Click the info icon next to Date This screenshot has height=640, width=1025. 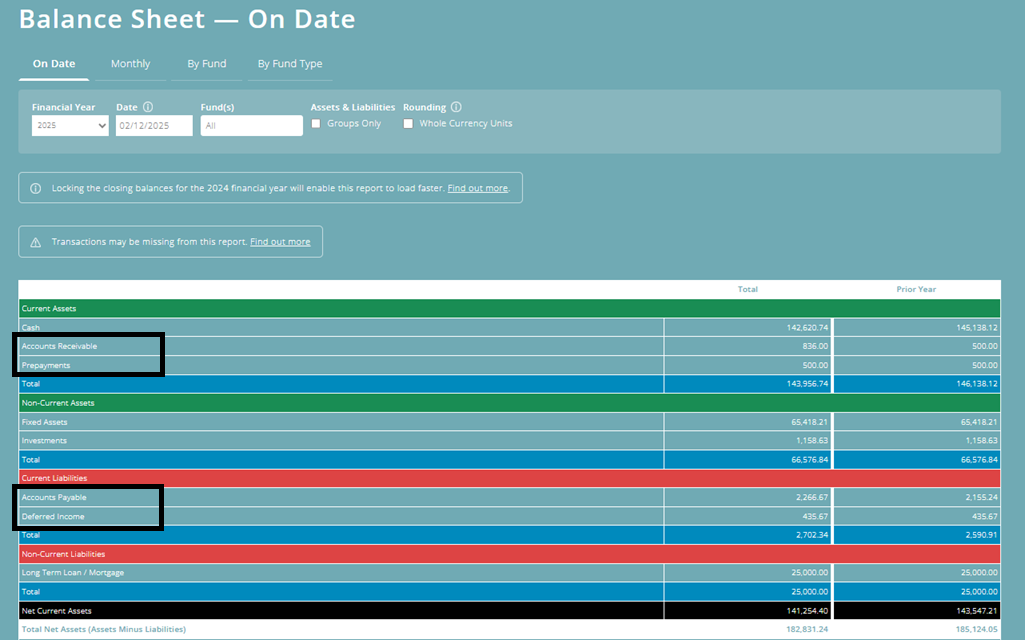(x=148, y=107)
